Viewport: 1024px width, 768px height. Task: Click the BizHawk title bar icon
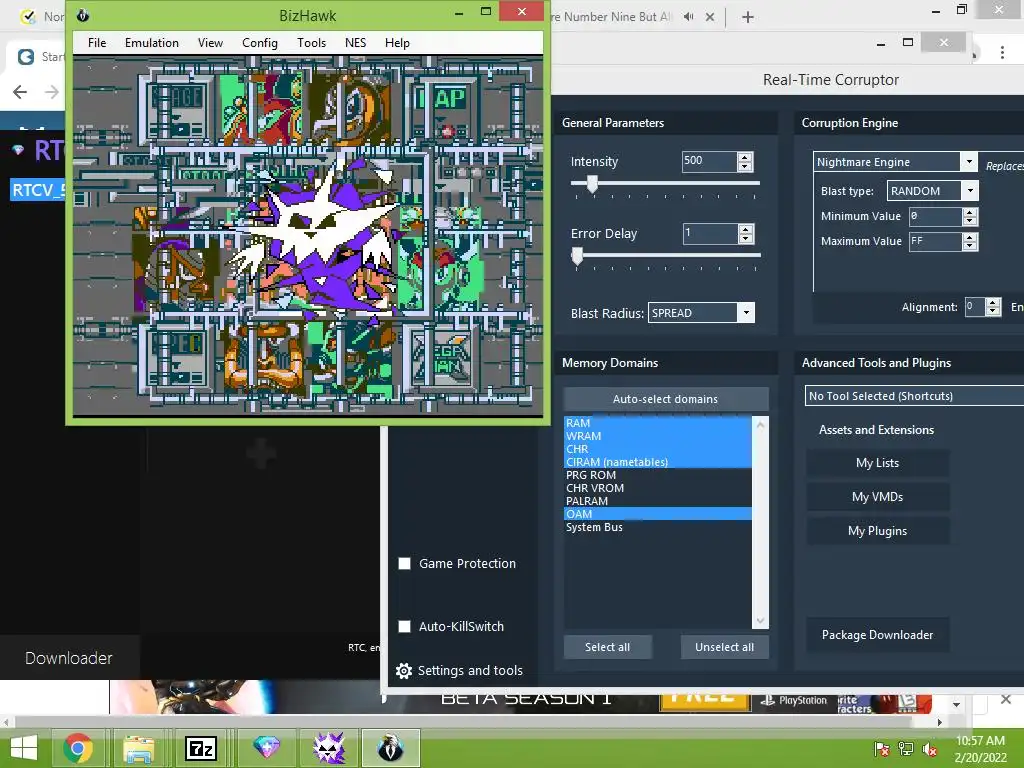pos(83,16)
